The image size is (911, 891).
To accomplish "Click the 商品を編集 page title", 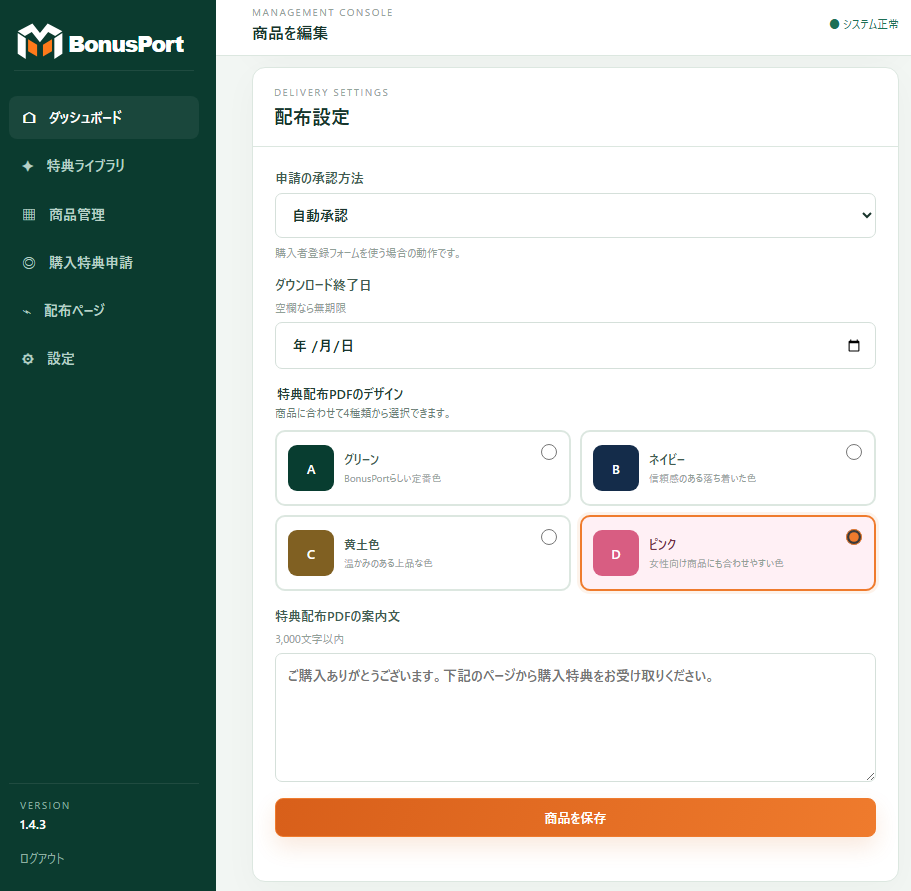I will pyautogui.click(x=290, y=34).
